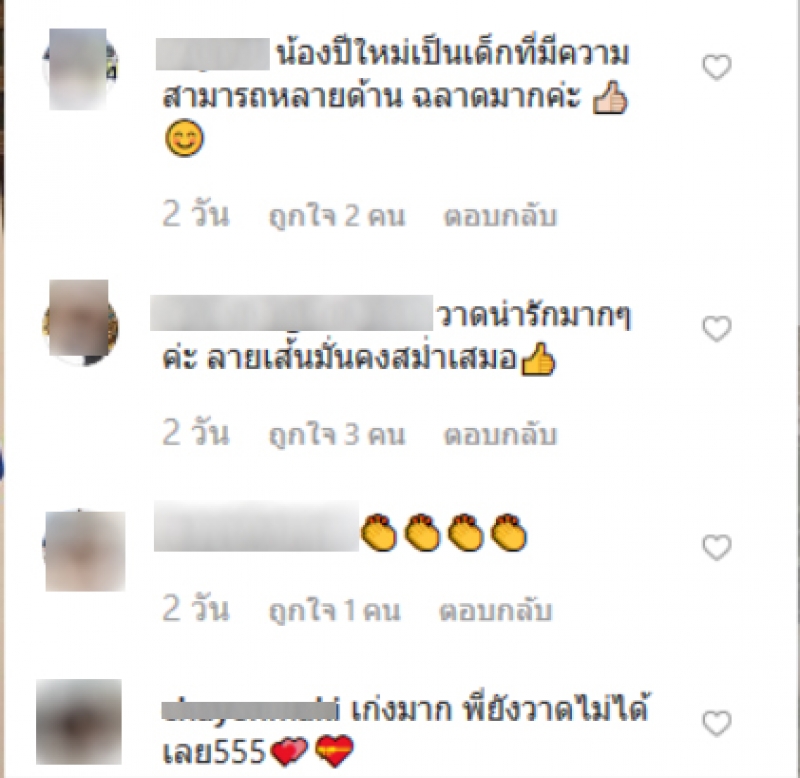Click the 2 วัน timestamp under ฉลาดมากค่ะ comment
This screenshot has width=800, height=778.
coord(196,213)
